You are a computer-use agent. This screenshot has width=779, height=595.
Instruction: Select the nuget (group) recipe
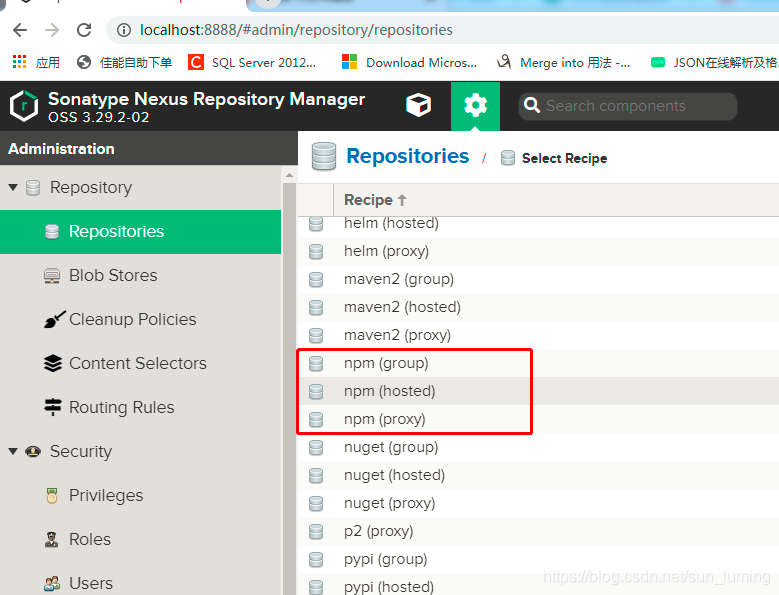pos(538,447)
